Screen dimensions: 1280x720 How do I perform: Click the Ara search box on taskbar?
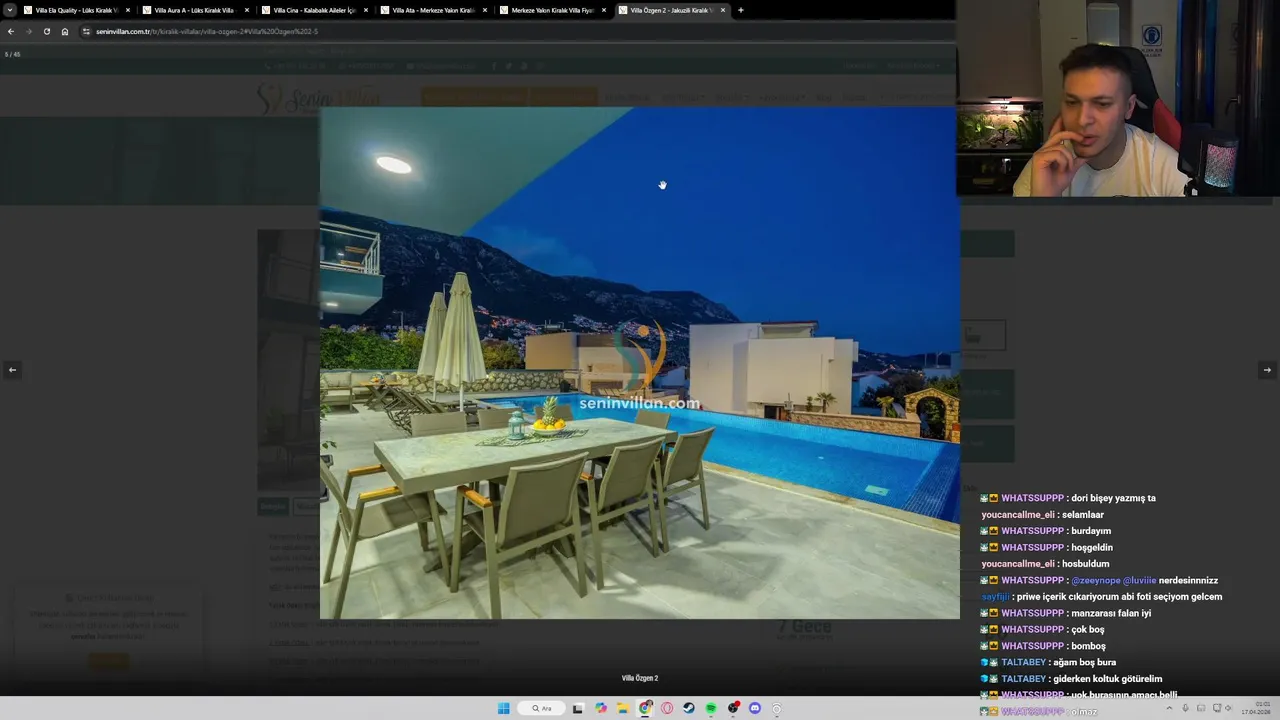(x=542, y=709)
